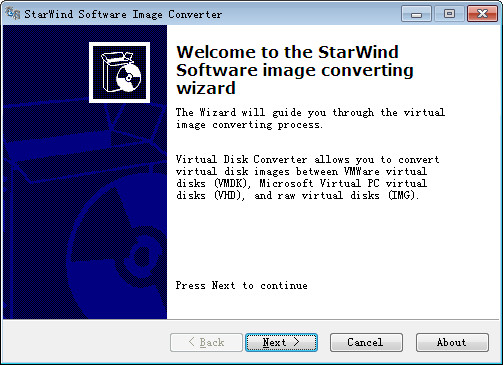Viewport: 503px width, 365px height.
Task: Open the About dialog
Action: (x=452, y=342)
